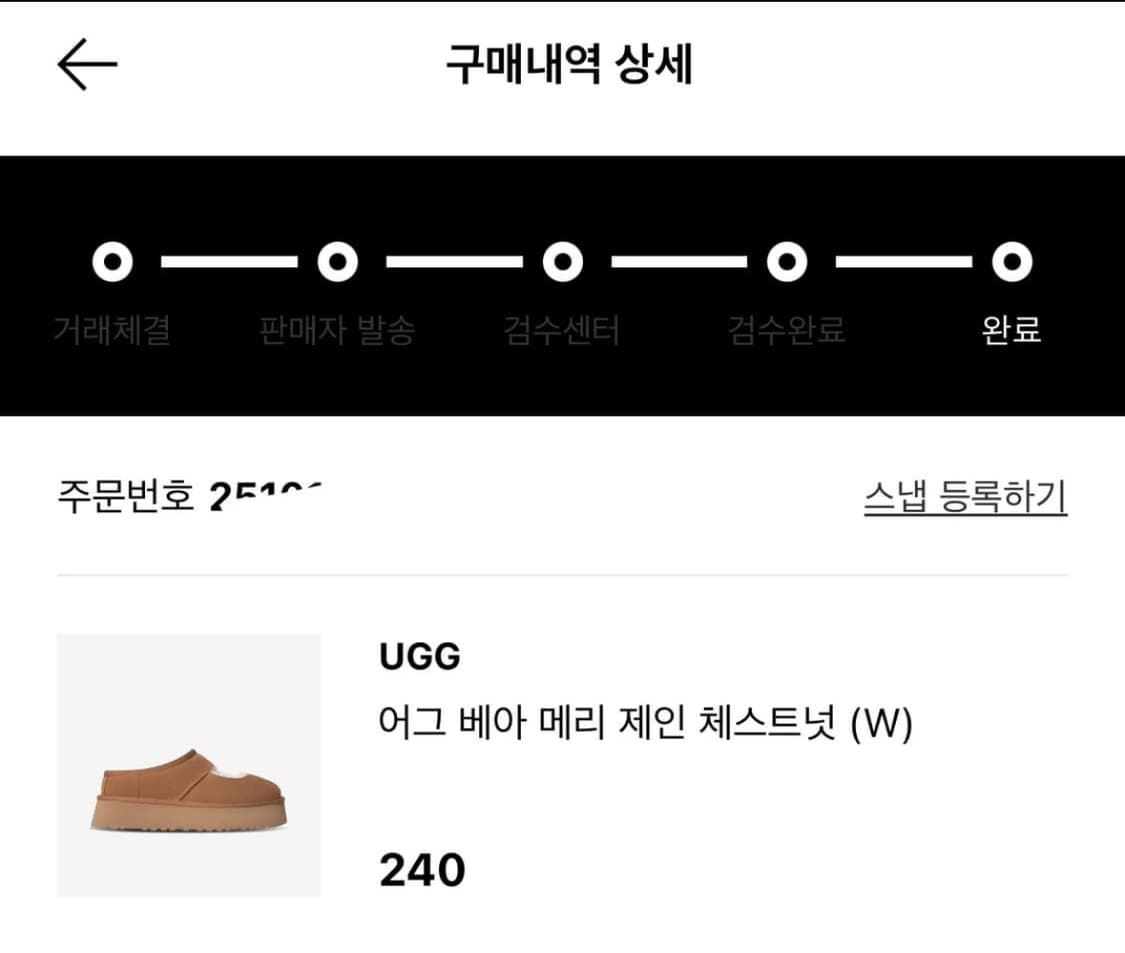The width and height of the screenshot is (1125, 953).
Task: Click the 거래체결 stage label
Action: [110, 330]
